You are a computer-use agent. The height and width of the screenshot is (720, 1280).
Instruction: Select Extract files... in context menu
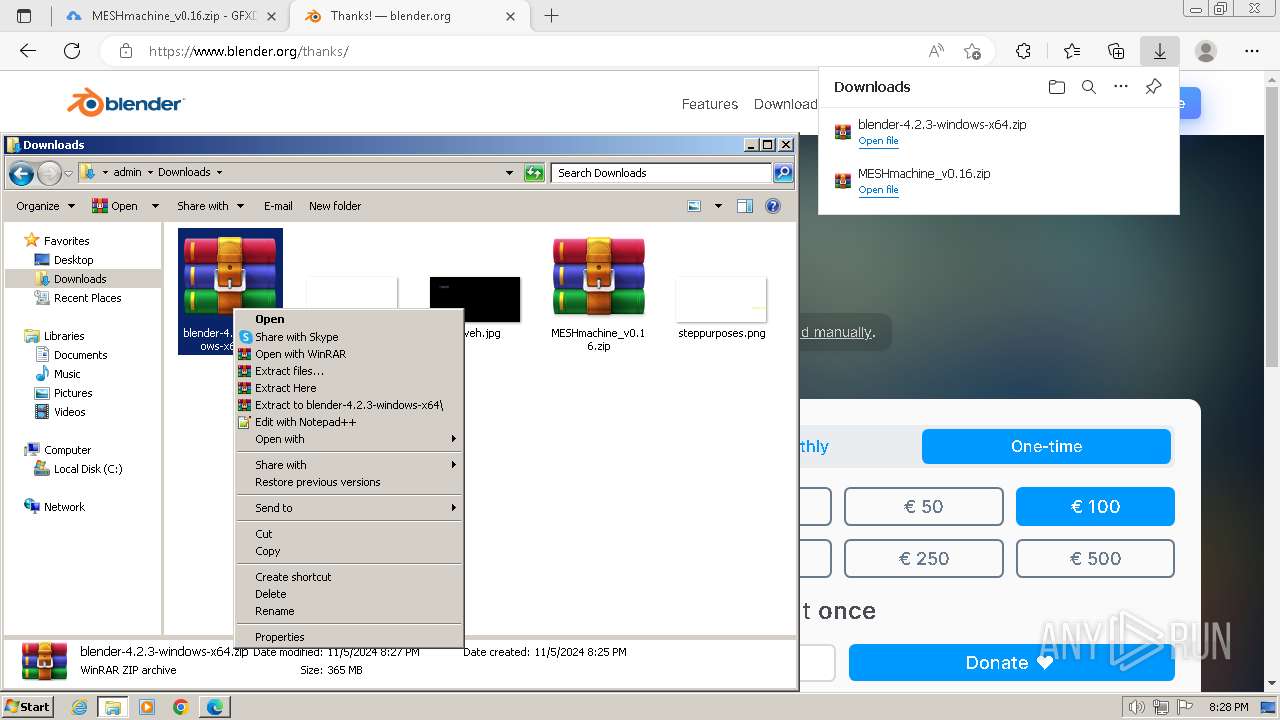[x=349, y=371]
